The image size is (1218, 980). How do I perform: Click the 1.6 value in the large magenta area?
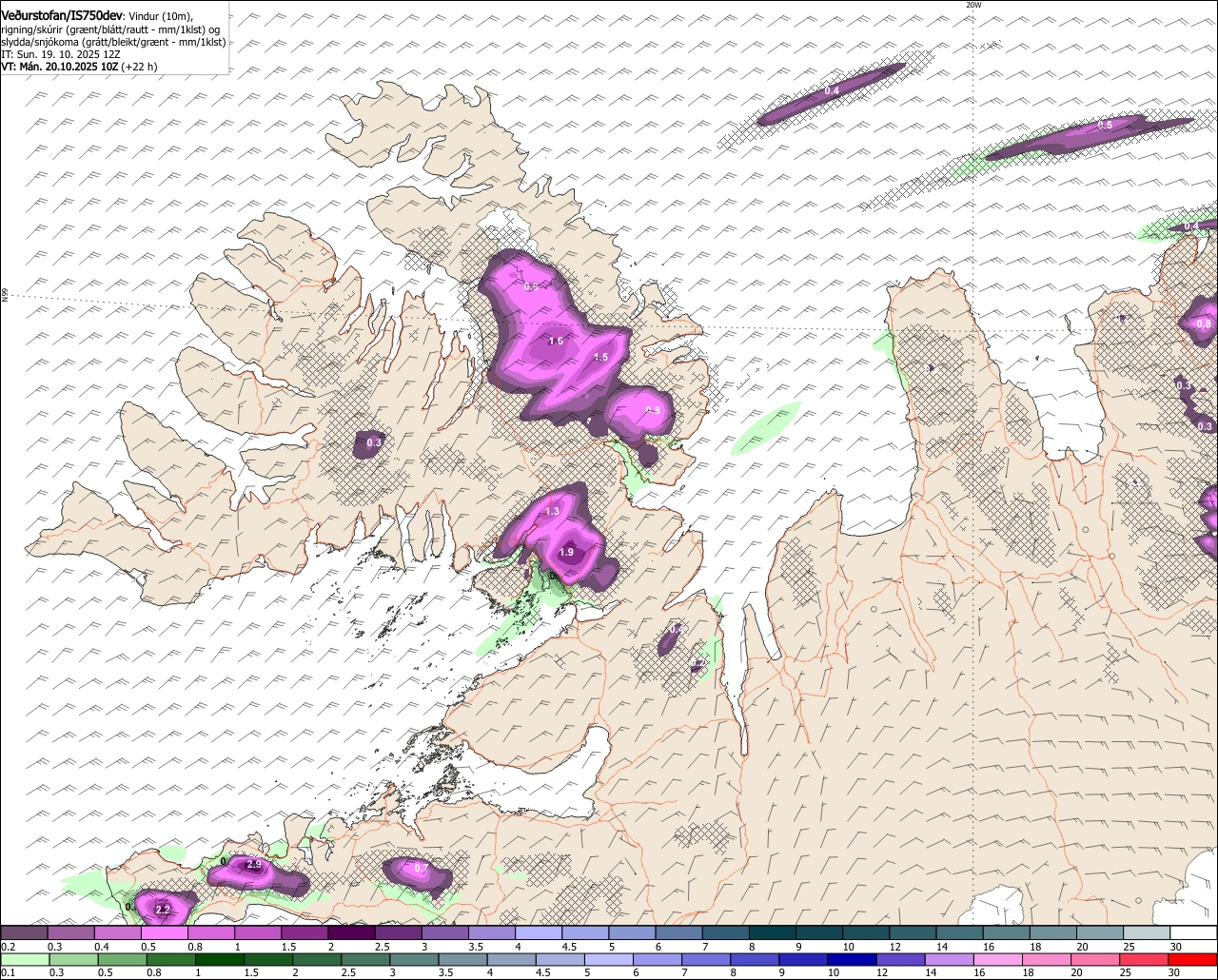coord(556,341)
